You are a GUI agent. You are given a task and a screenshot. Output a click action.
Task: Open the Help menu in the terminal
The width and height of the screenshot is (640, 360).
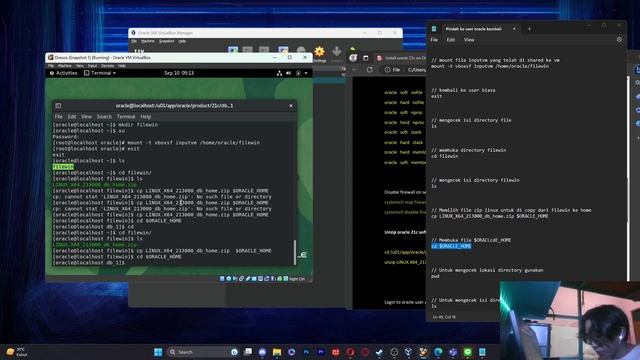click(146, 116)
